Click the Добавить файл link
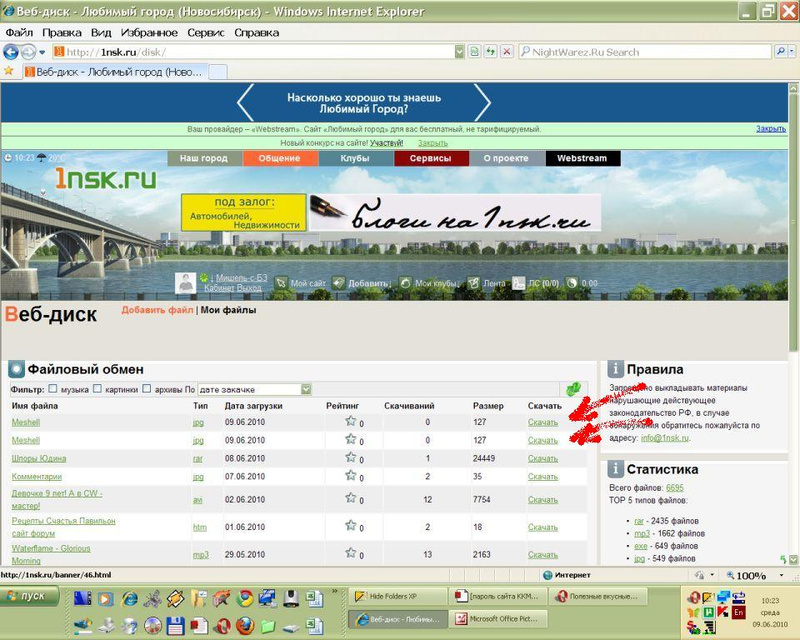Viewport: 800px width, 640px height. pos(156,310)
